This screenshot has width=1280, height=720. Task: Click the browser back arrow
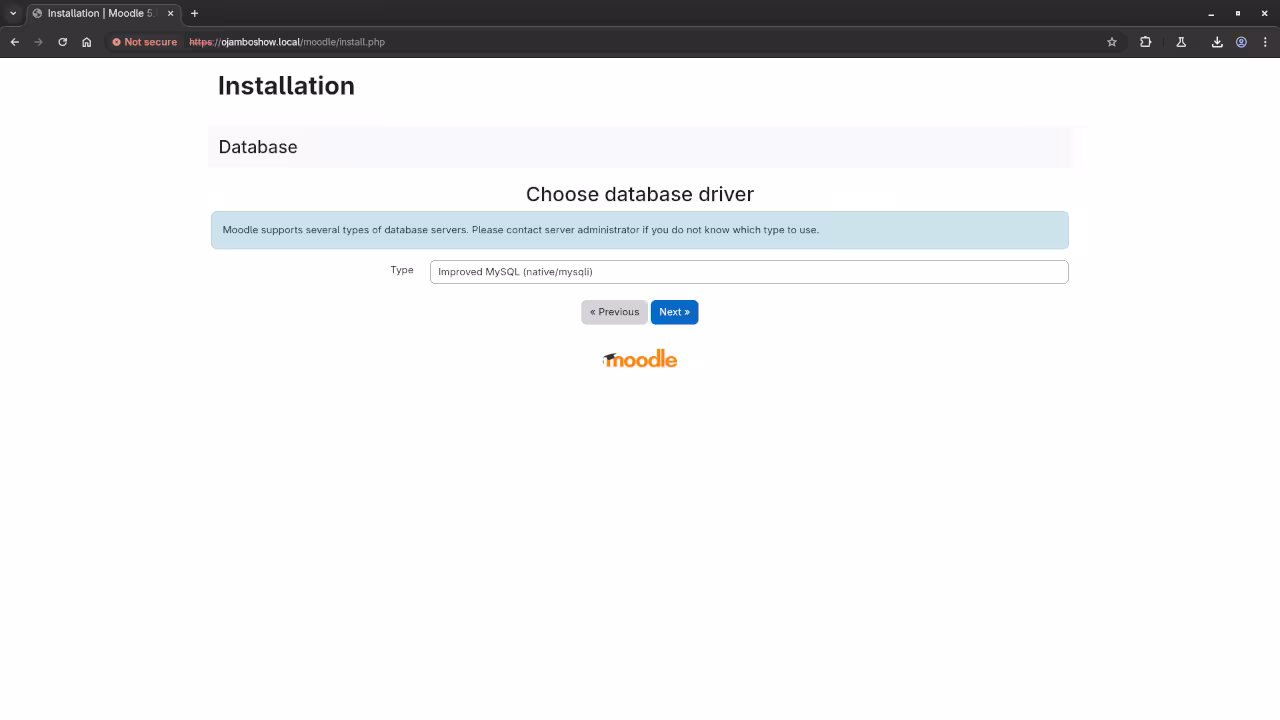pos(15,42)
